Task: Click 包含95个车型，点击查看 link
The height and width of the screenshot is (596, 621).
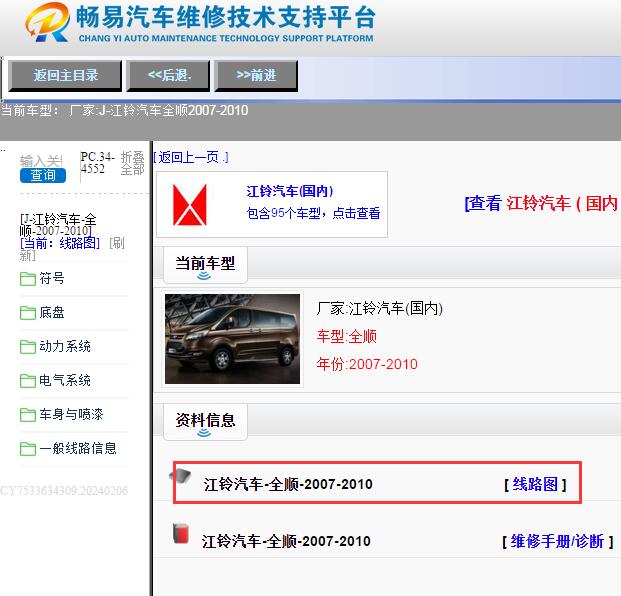Action: tap(313, 213)
